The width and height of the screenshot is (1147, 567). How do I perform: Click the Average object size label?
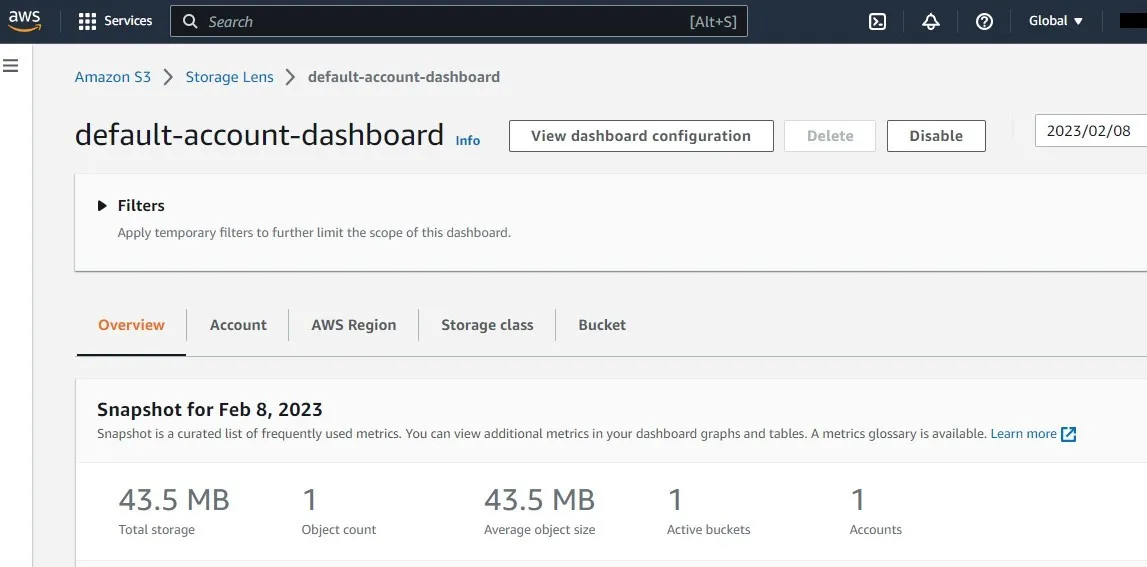point(539,530)
